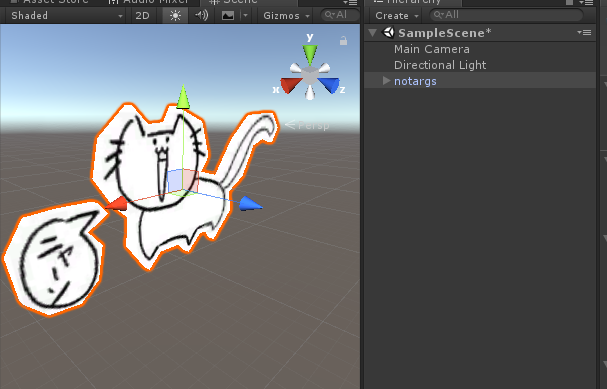Toggle scene lighting sun icon
This screenshot has width=607, height=389.
175,15
